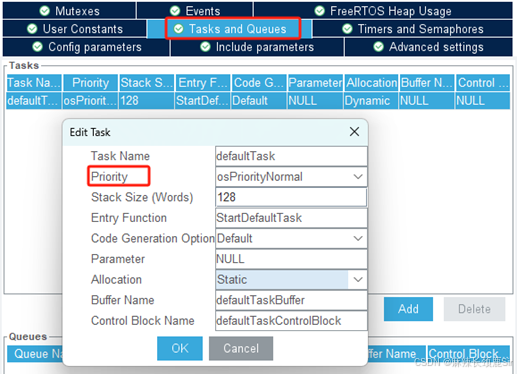Click the Dynamic allocation table cell
517x374 pixels.
371,101
